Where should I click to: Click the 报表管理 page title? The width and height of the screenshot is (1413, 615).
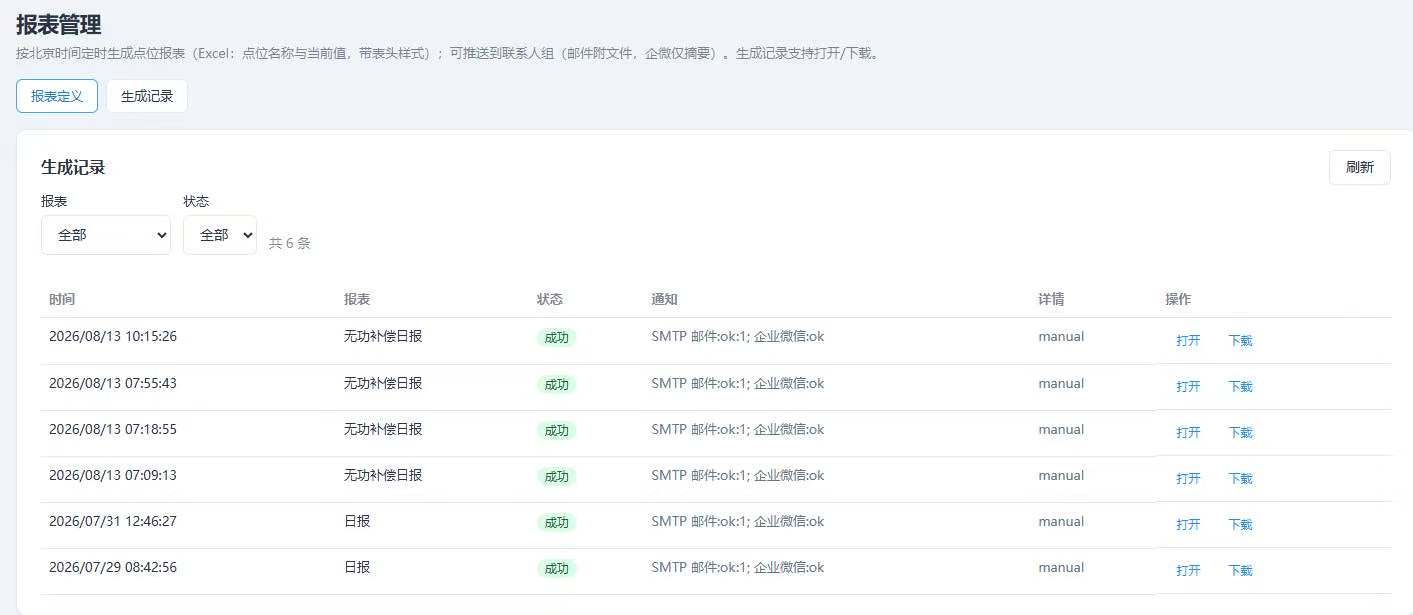59,25
